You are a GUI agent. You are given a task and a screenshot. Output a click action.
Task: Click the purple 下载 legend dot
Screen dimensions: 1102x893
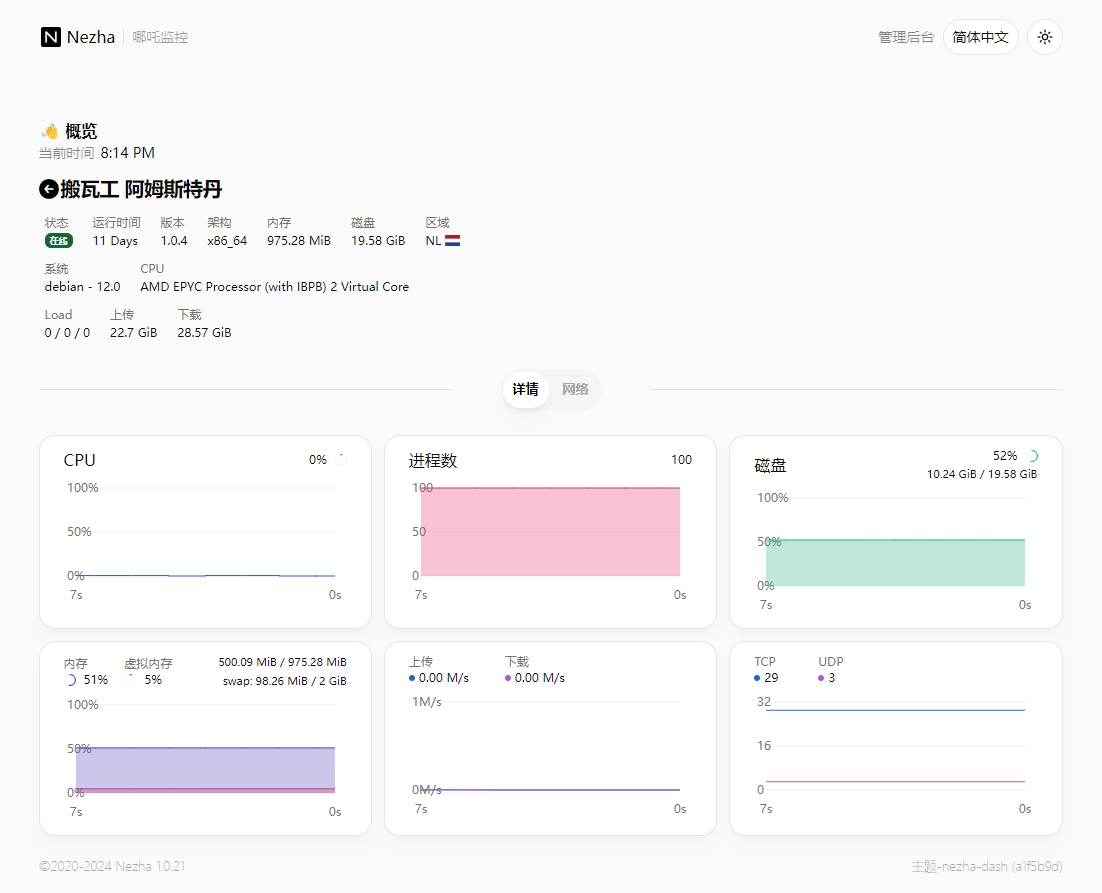pyautogui.click(x=508, y=678)
